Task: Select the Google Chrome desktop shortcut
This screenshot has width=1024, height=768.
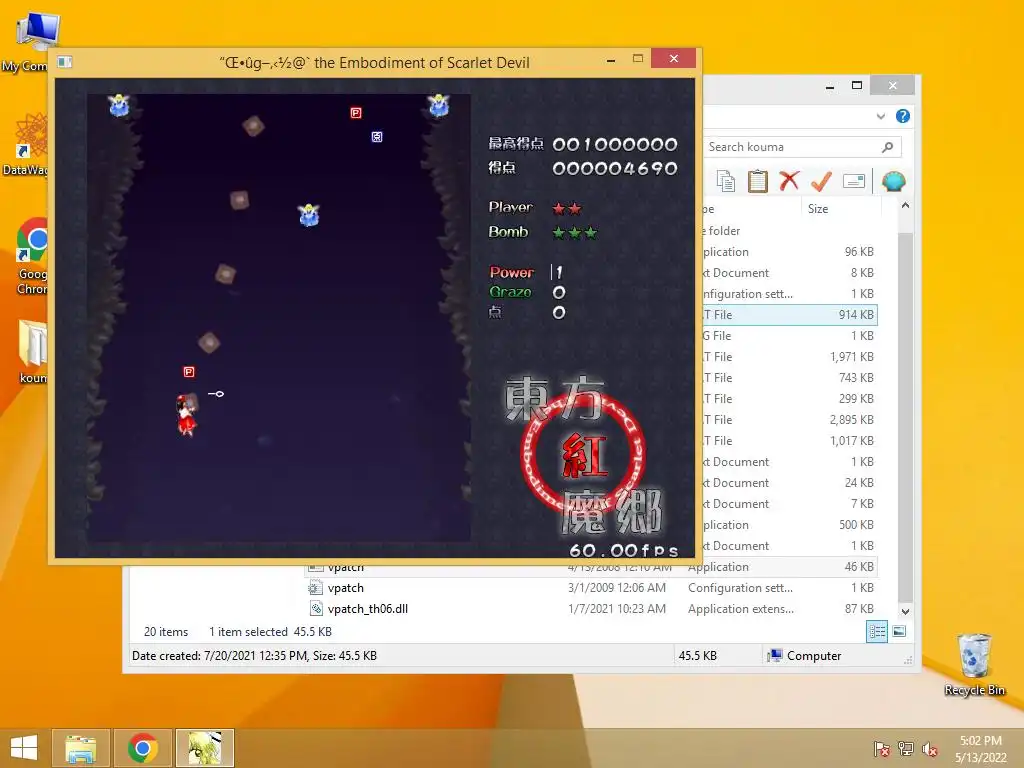Action: point(31,257)
